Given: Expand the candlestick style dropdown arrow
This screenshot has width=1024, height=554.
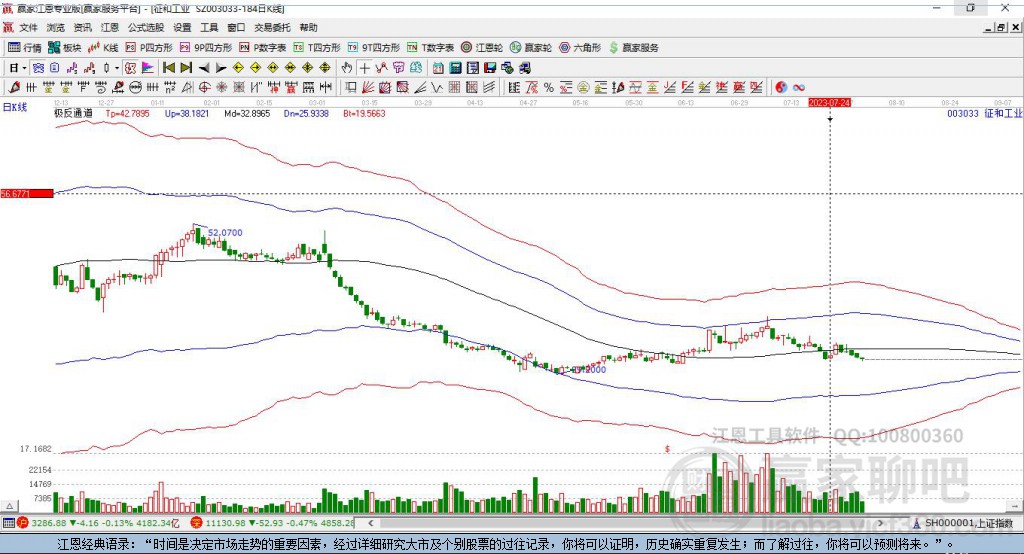Looking at the screenshot, I should click(x=117, y=68).
